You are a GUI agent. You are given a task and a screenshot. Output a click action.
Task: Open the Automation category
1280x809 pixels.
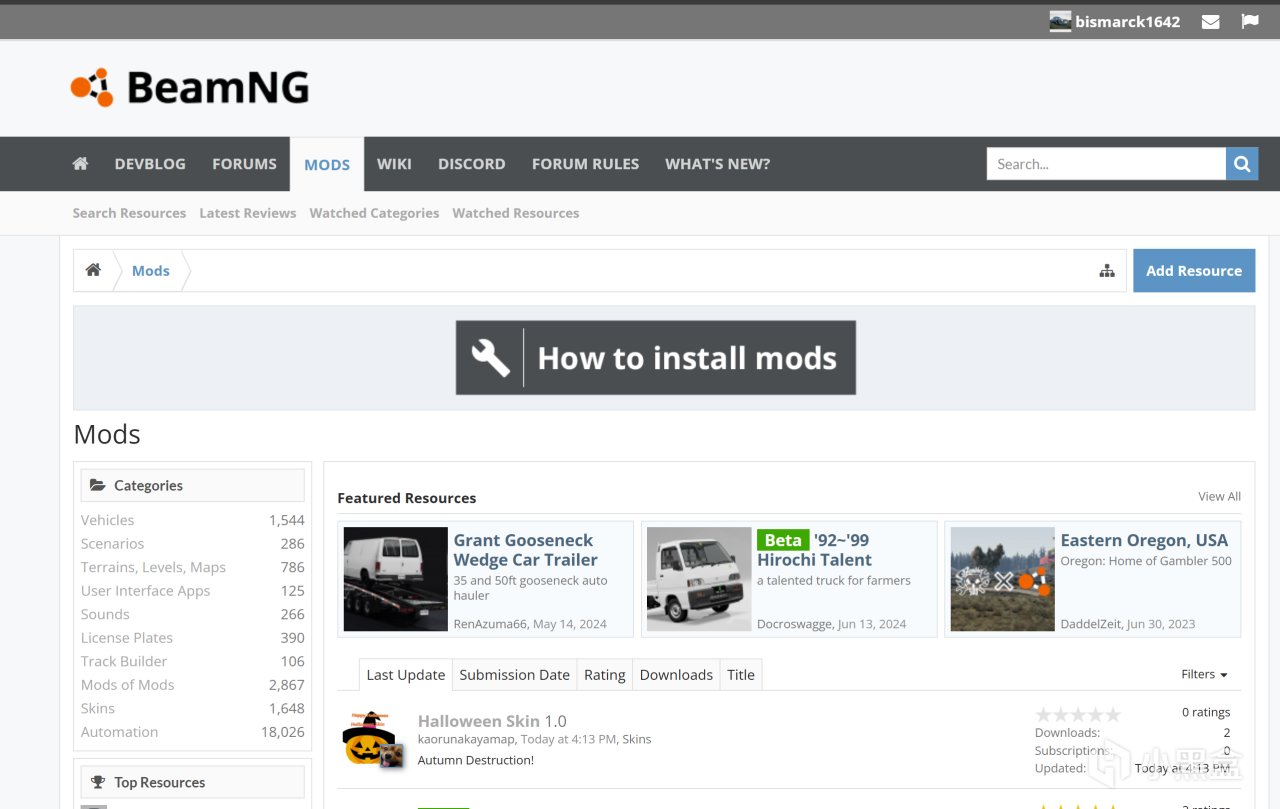(119, 732)
